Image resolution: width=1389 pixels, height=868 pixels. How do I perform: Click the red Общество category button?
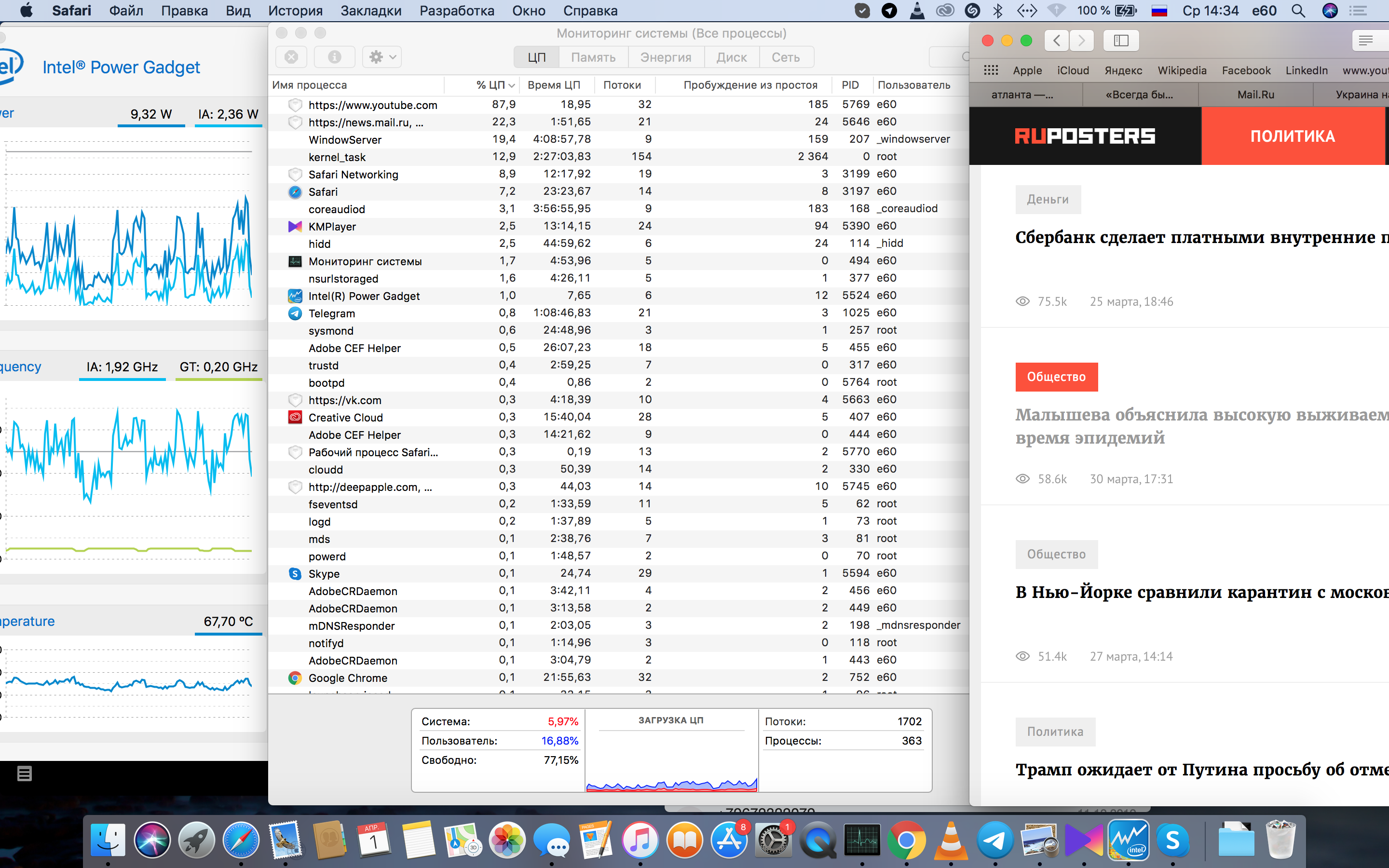[x=1056, y=377]
